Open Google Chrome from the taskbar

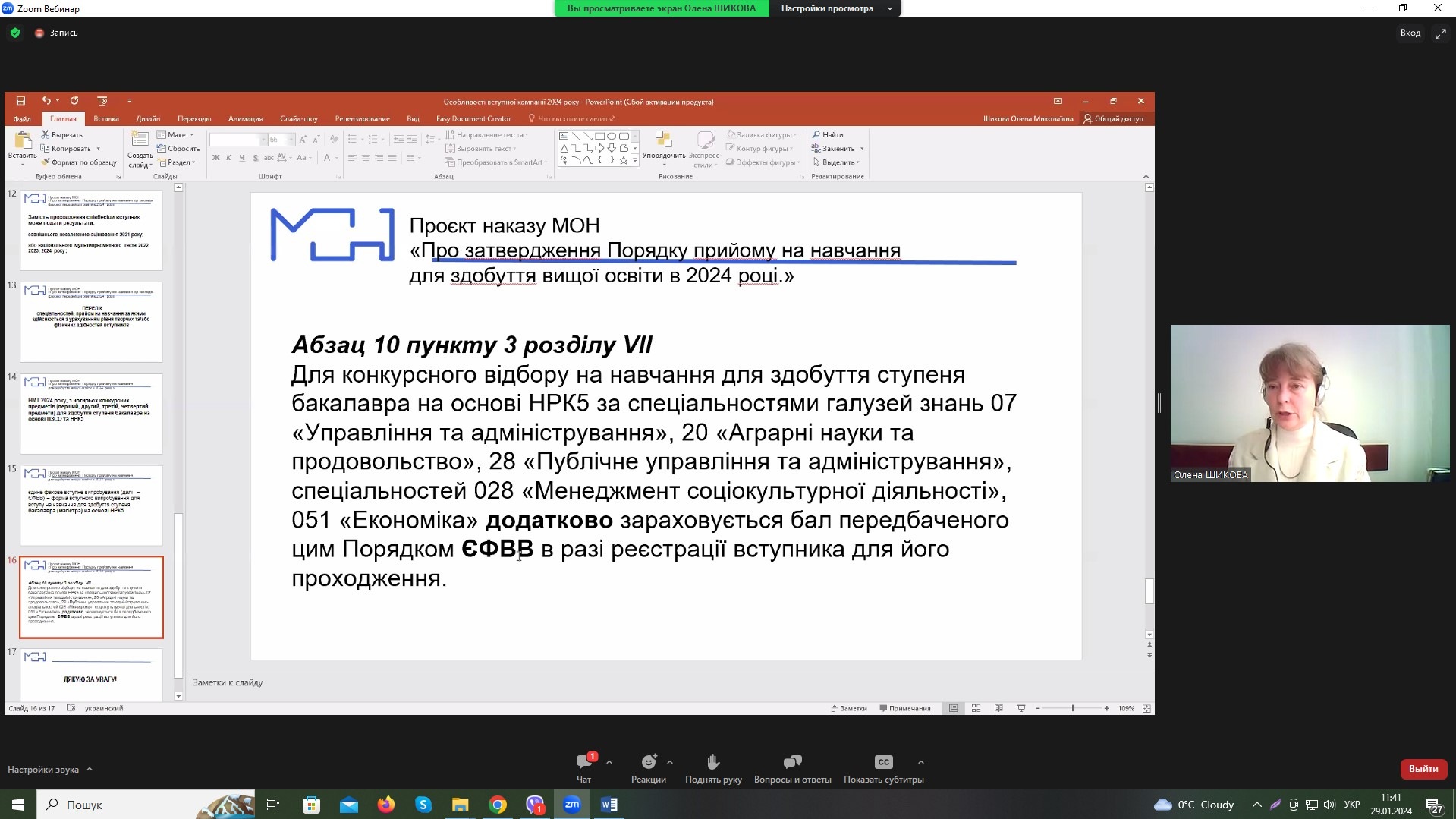pos(498,805)
